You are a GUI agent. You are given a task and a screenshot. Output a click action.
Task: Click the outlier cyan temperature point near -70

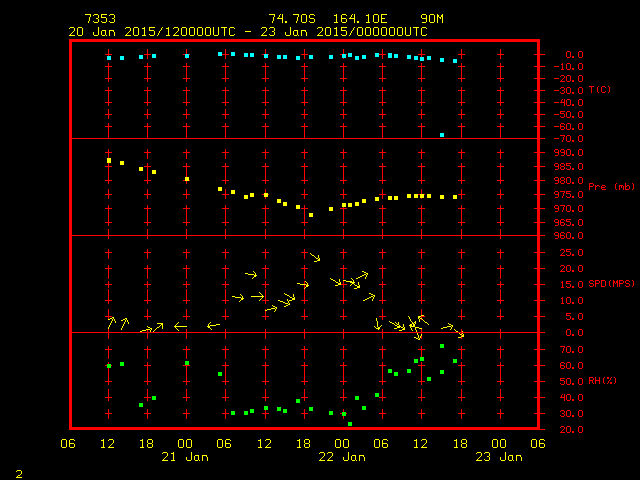click(x=442, y=135)
